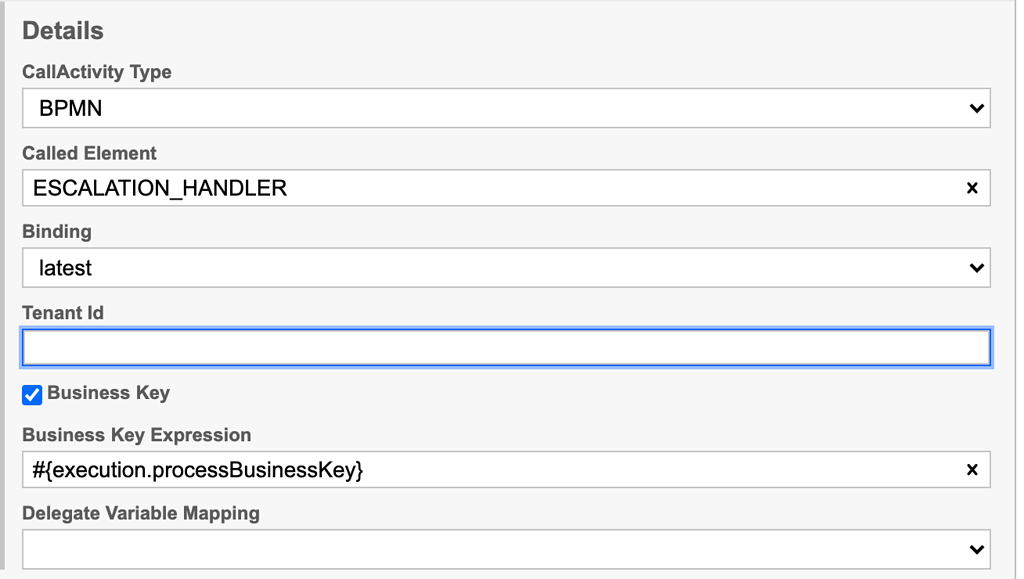Image resolution: width=1024 pixels, height=579 pixels.
Task: Click the Business Key checkbox label
Action: (108, 393)
